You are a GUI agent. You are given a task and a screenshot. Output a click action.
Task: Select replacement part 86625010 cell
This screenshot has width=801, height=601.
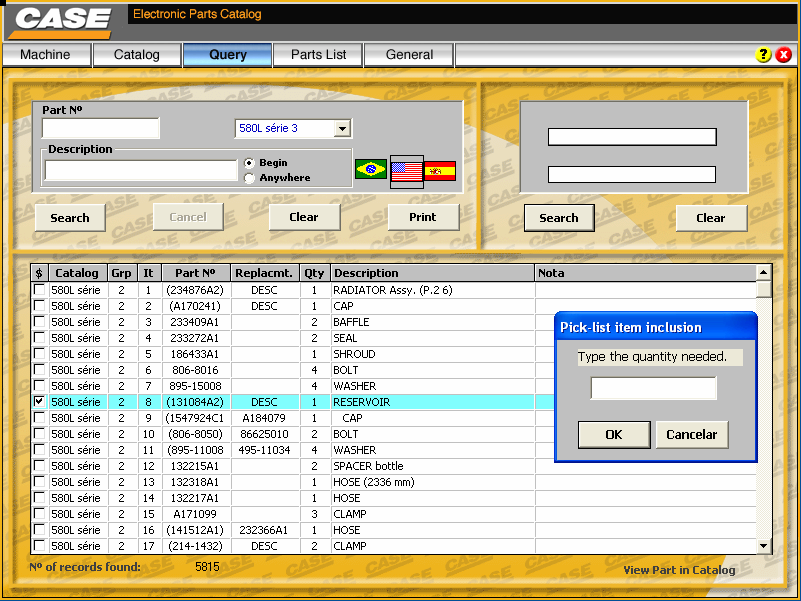click(265, 434)
